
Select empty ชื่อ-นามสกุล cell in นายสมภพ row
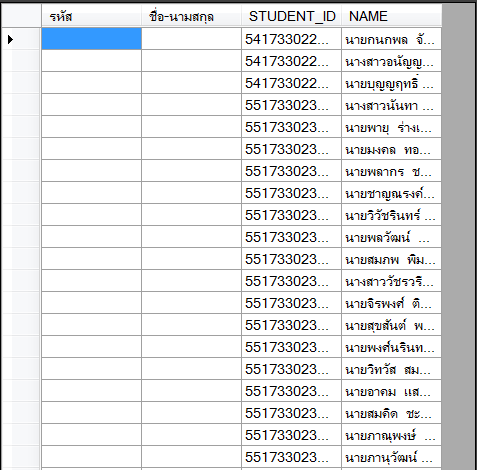pos(191,259)
